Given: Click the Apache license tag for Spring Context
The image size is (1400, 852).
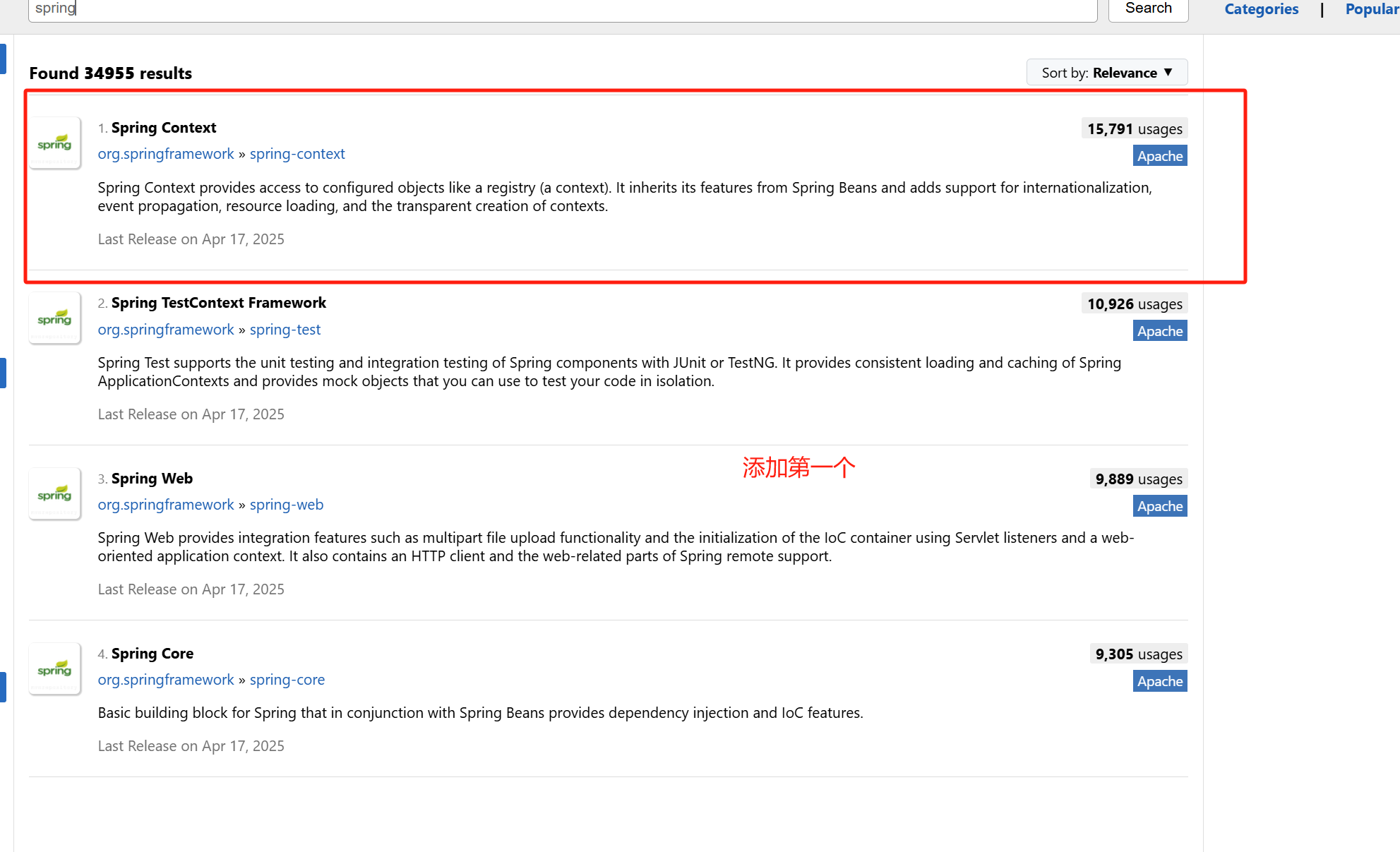Looking at the screenshot, I should (1160, 156).
